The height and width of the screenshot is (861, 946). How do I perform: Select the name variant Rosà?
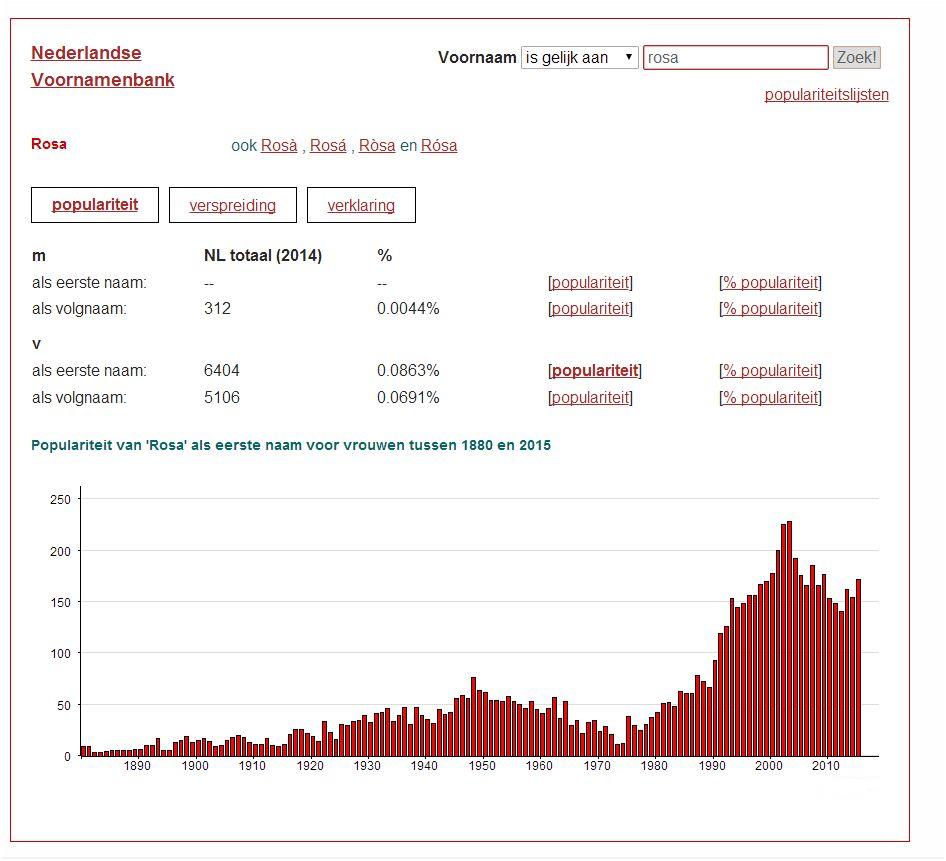click(x=279, y=146)
